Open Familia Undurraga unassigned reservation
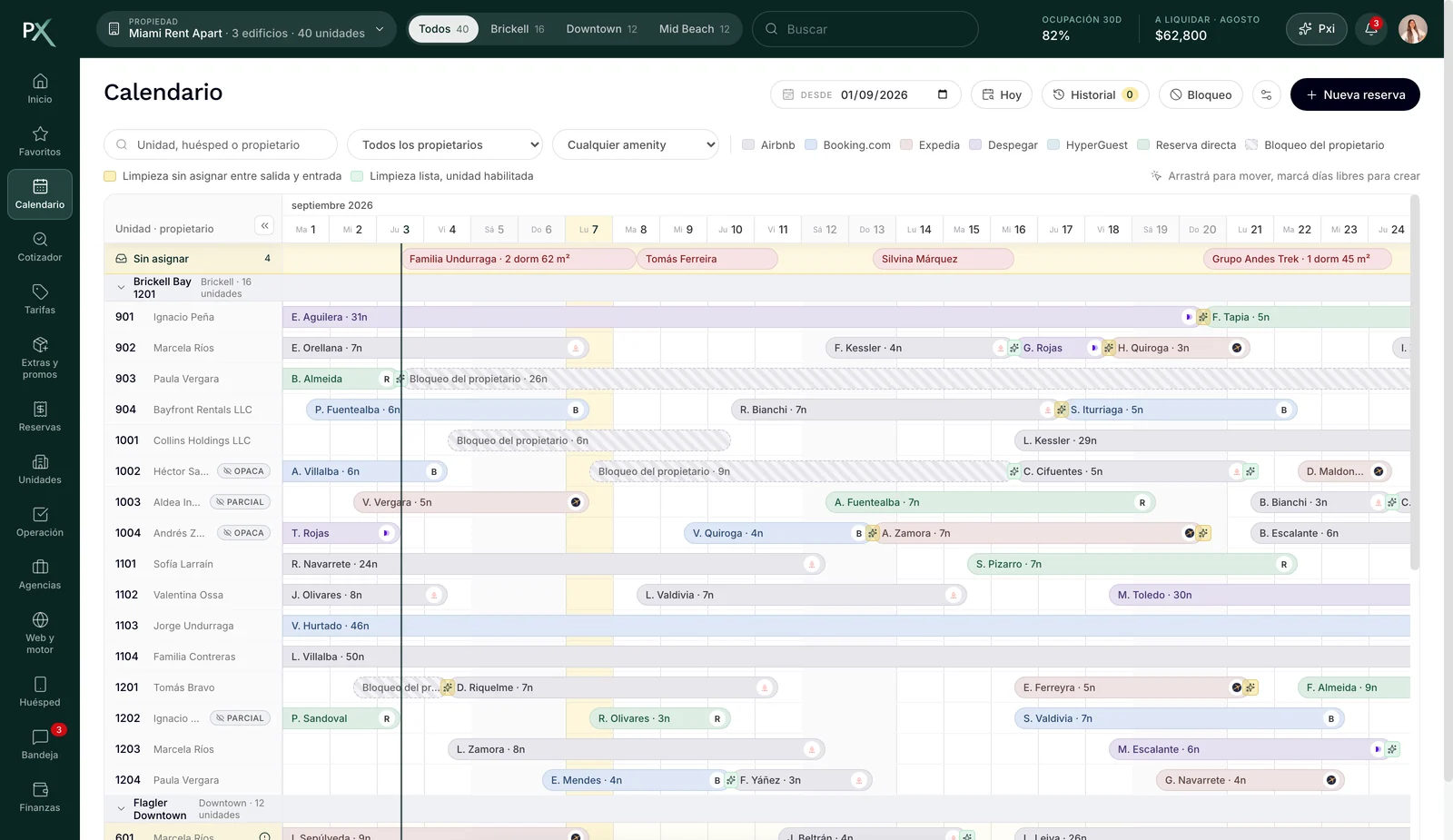 pyautogui.click(x=518, y=259)
